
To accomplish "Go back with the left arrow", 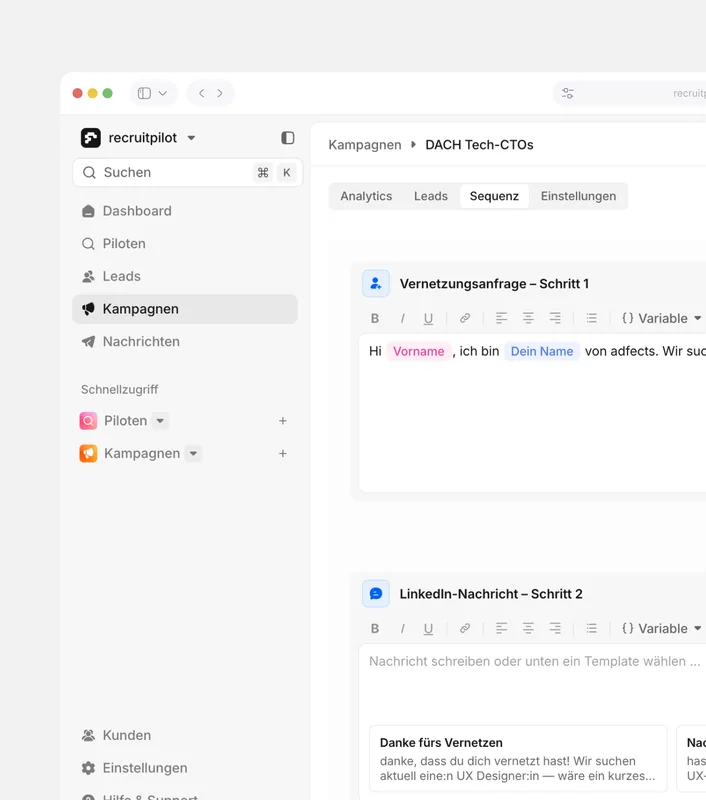I will [x=201, y=93].
